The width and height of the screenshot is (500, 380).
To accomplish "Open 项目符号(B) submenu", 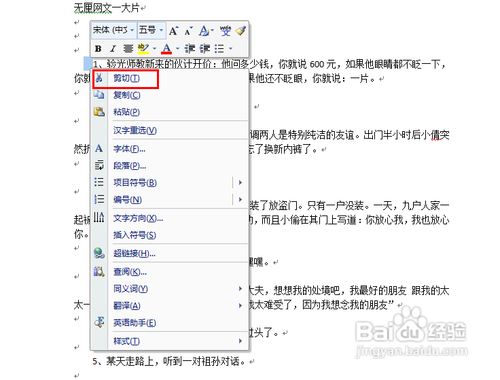I will [x=170, y=183].
